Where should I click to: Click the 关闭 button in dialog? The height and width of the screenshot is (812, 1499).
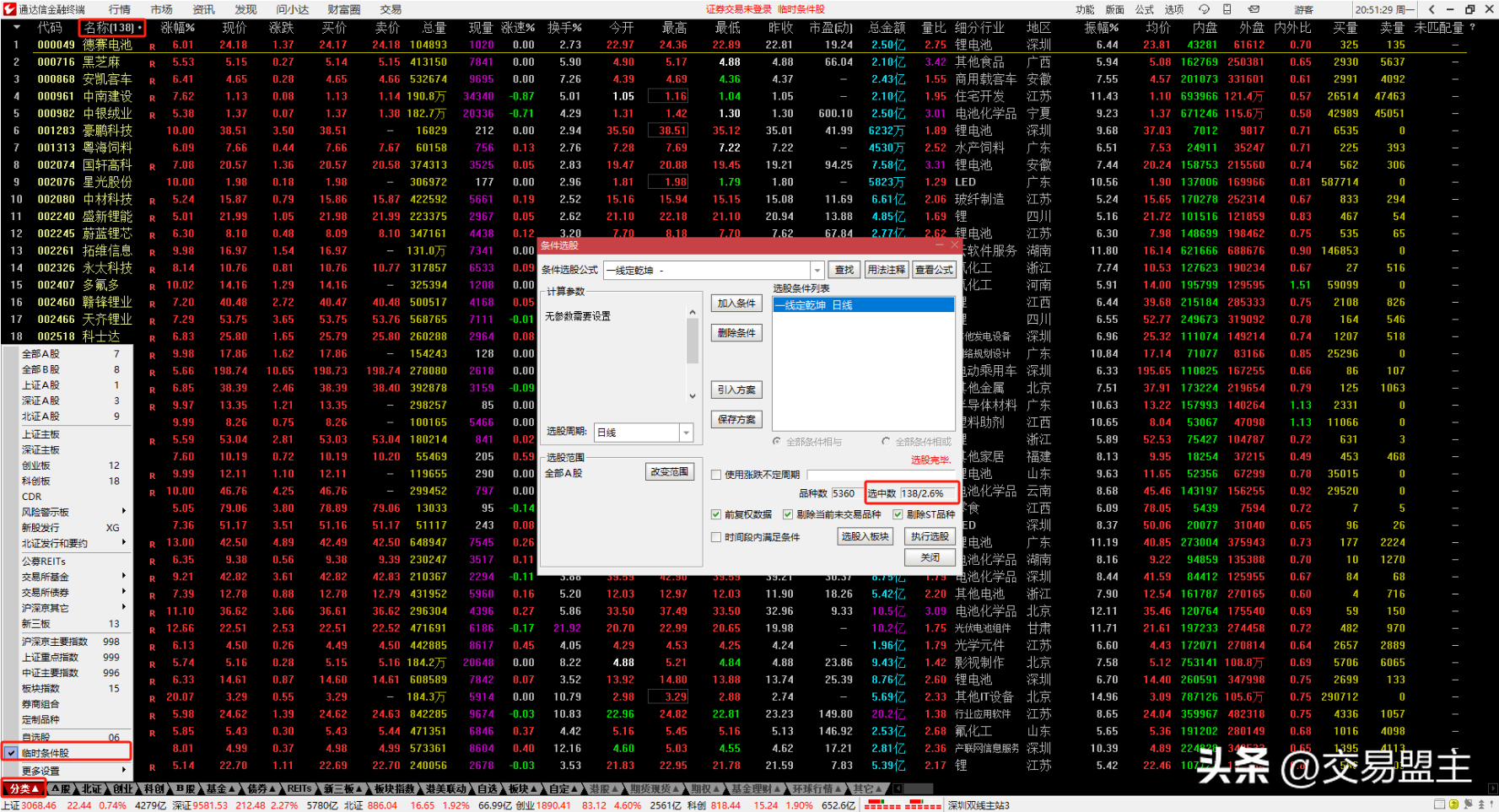point(930,557)
